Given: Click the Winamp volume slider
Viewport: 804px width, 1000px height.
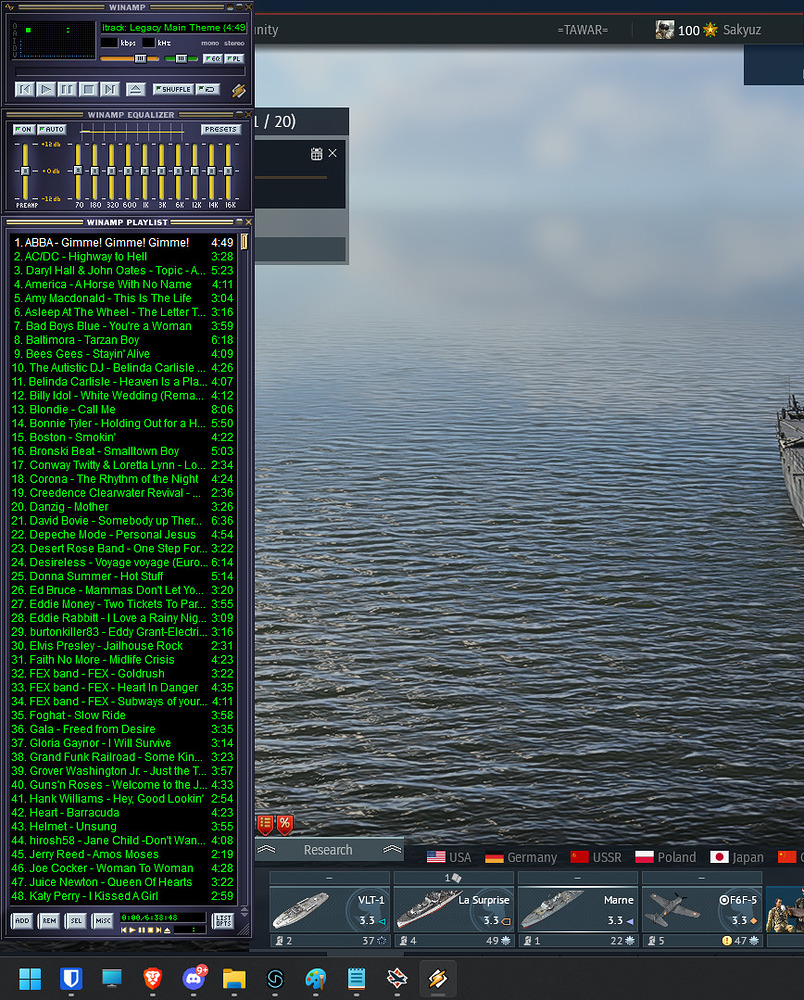Looking at the screenshot, I should click(x=132, y=59).
